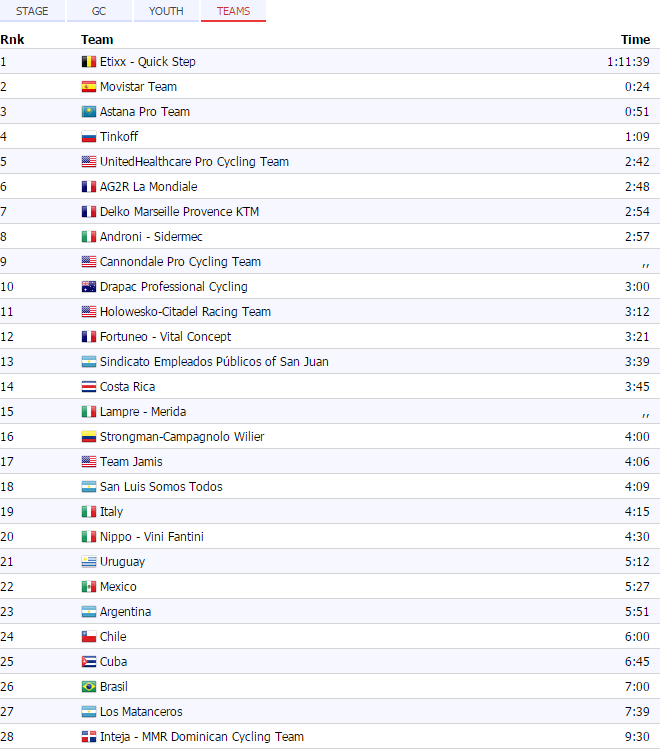This screenshot has height=751, width=662.
Task: Click the US flag beside Holowesko-Citadel
Action: tap(89, 312)
